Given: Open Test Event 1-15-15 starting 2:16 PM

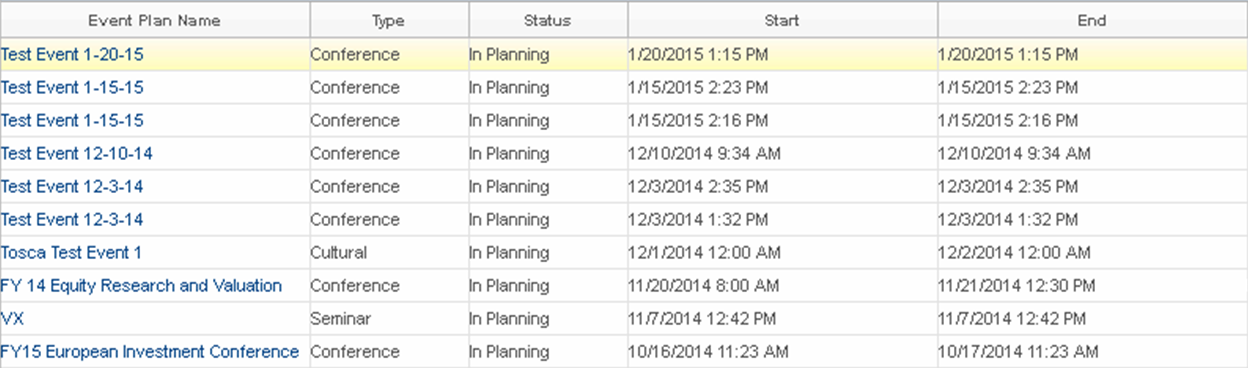Looking at the screenshot, I should click(x=72, y=121).
